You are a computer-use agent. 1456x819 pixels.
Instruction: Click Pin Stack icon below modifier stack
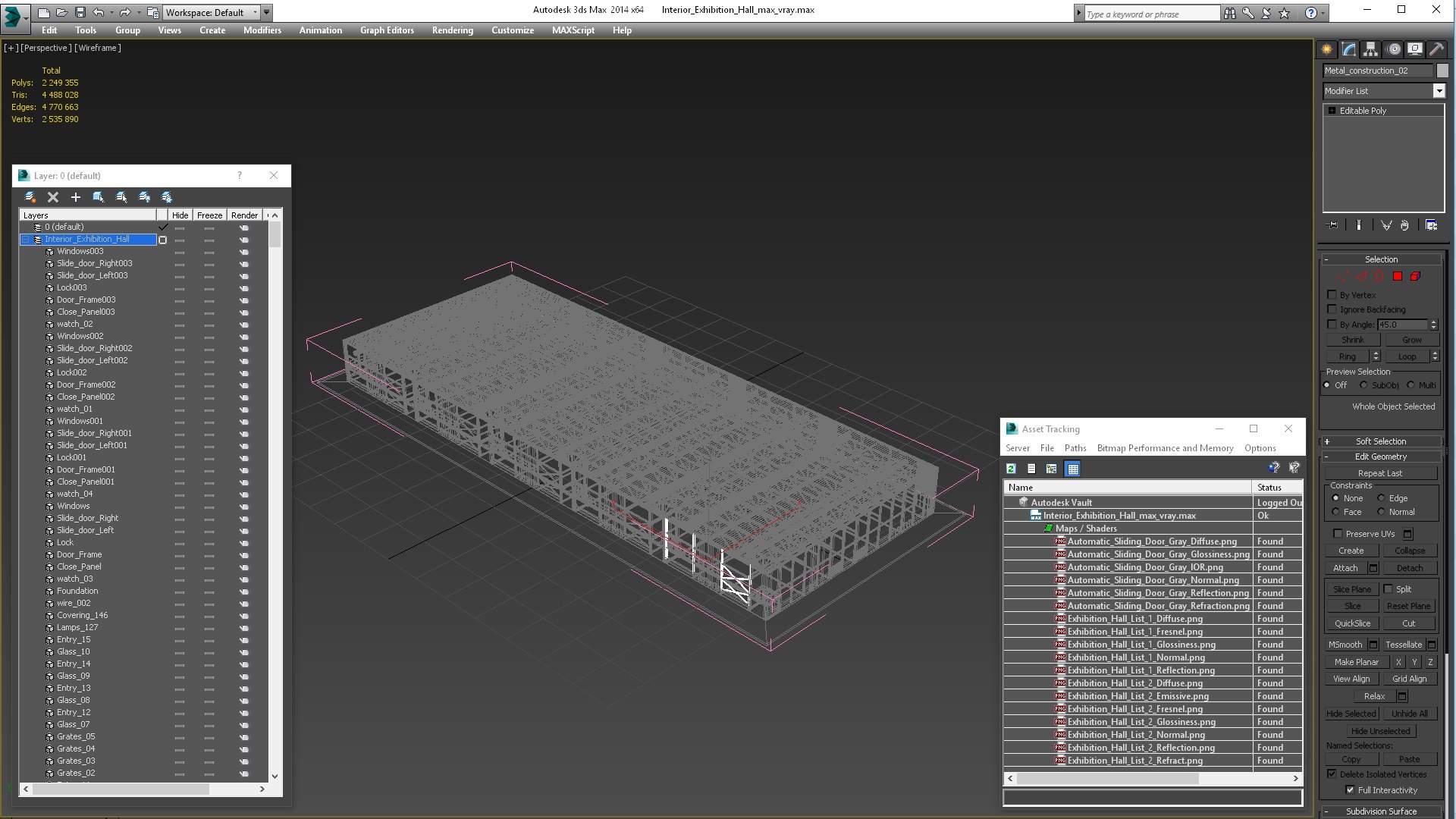click(1332, 225)
